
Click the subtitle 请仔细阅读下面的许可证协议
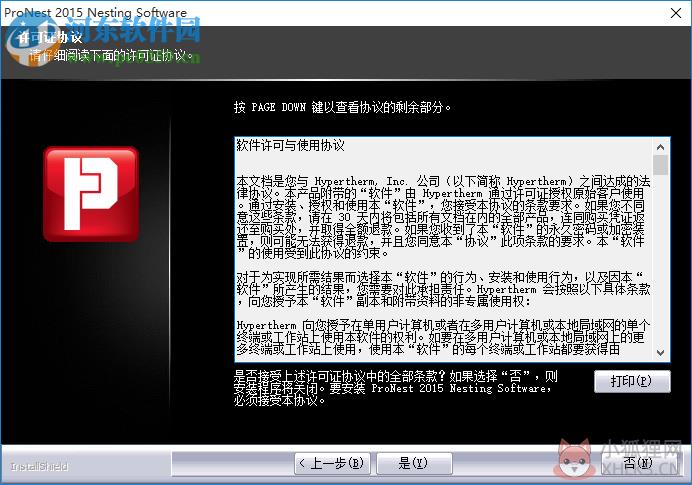click(111, 55)
